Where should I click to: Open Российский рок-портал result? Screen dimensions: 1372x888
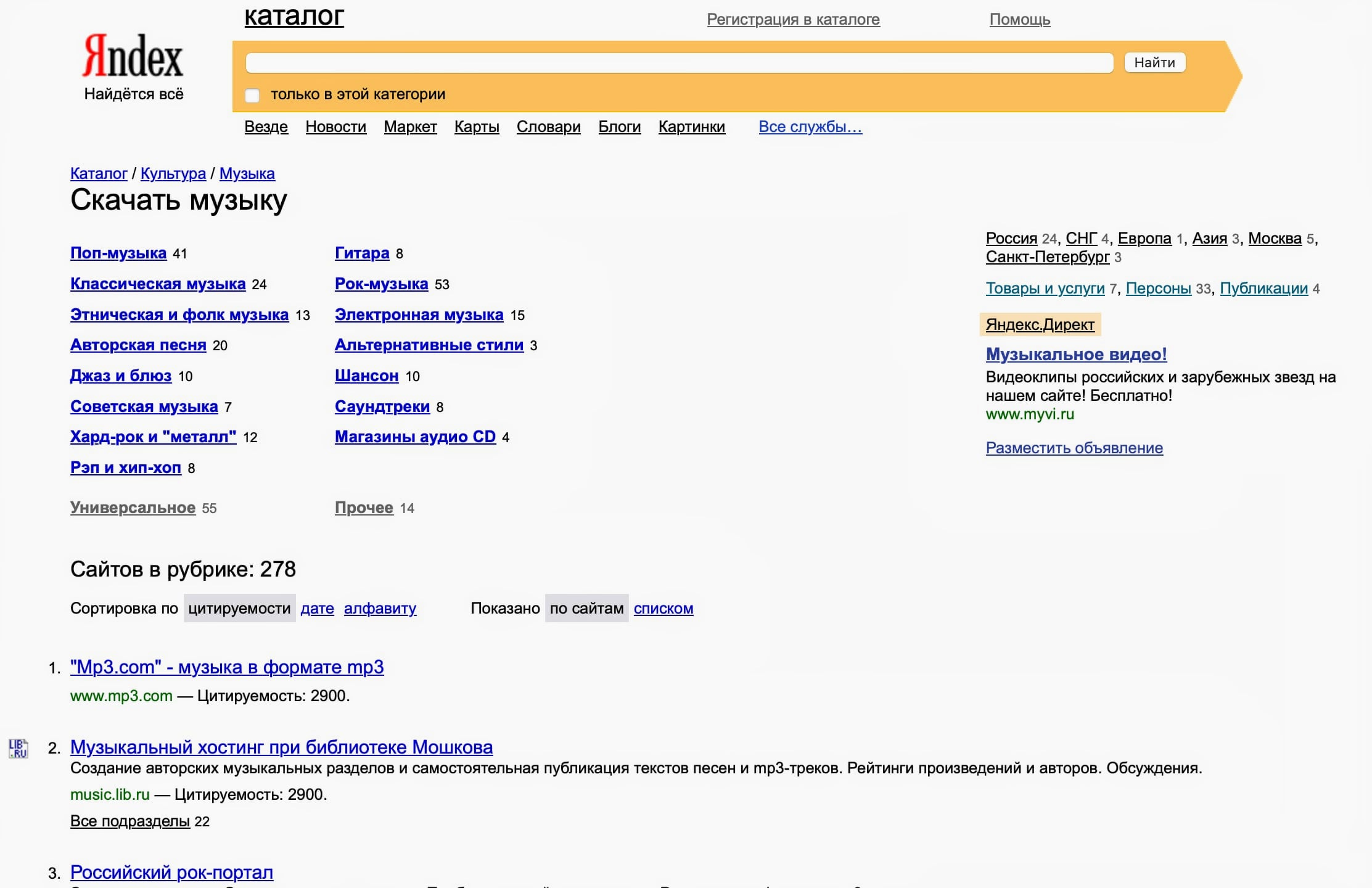pos(172,873)
